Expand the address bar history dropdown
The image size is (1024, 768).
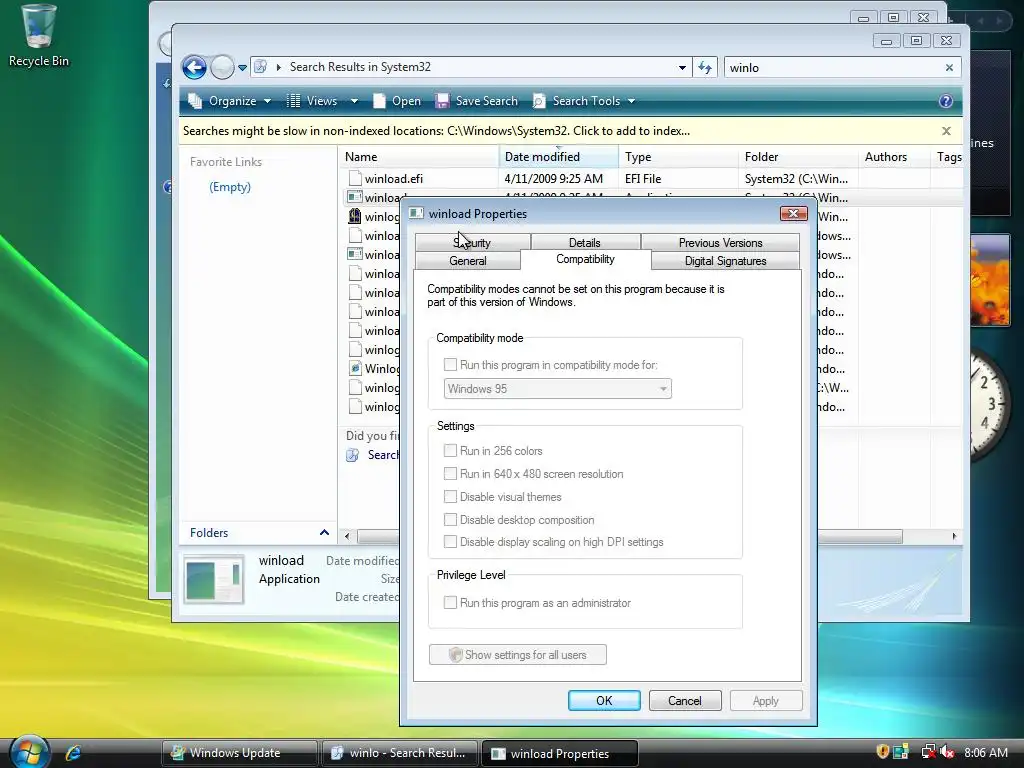(682, 68)
